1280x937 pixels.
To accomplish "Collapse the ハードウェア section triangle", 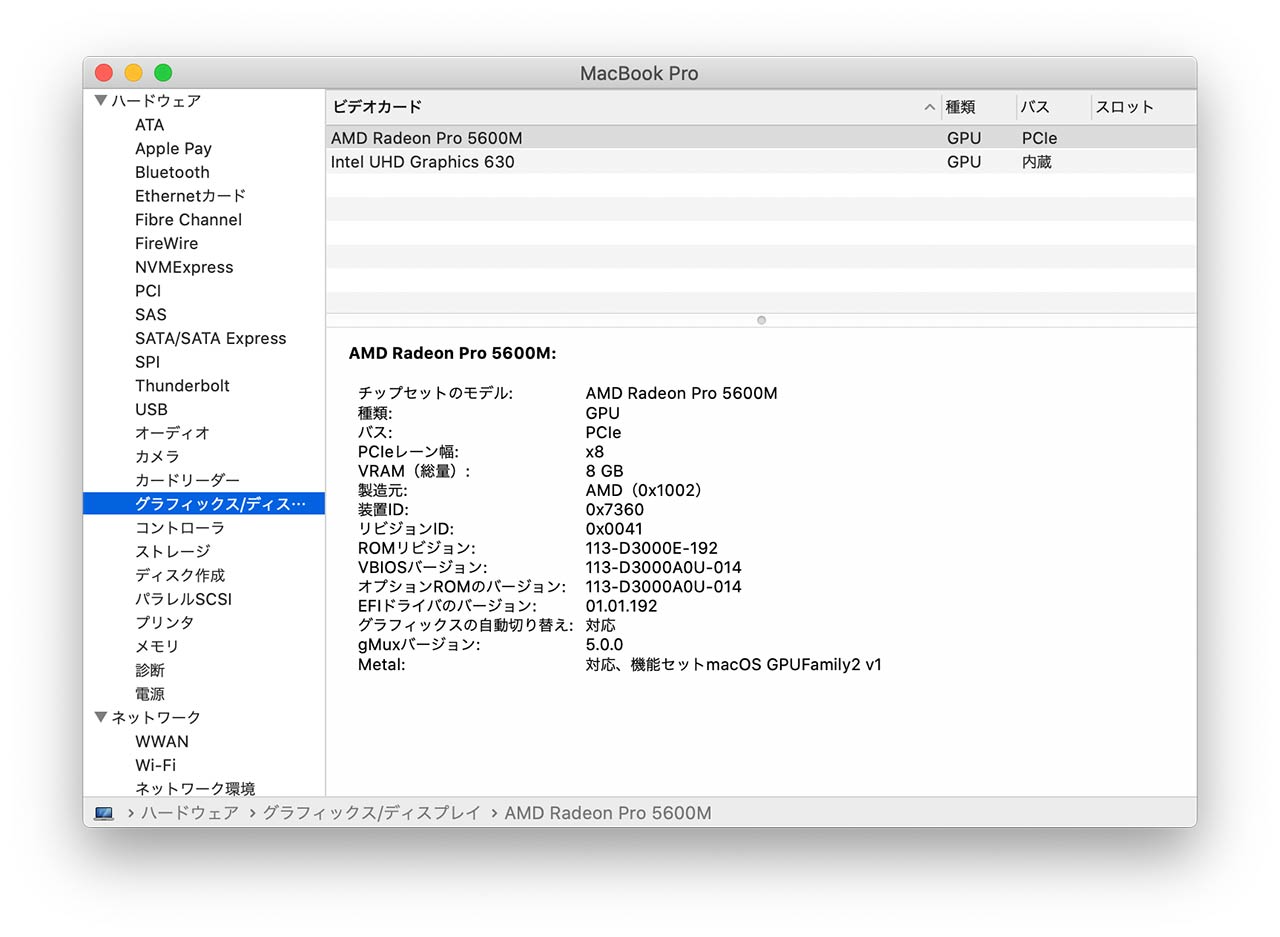I will pos(100,100).
